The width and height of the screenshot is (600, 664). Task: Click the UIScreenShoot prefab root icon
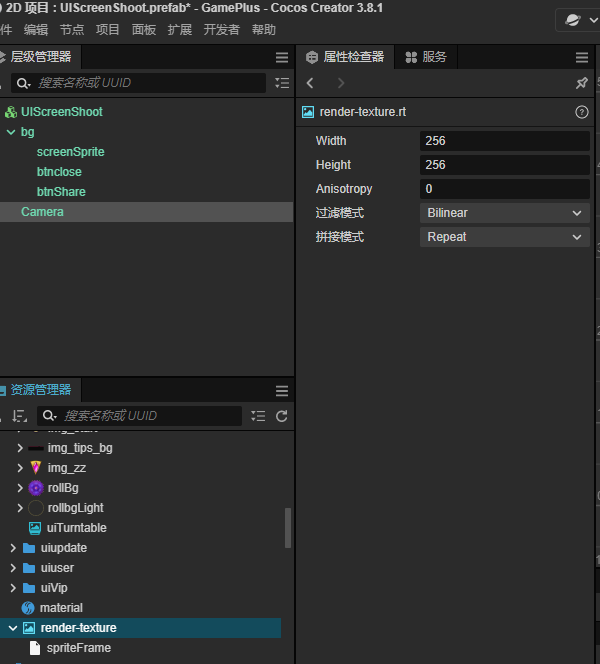point(11,112)
